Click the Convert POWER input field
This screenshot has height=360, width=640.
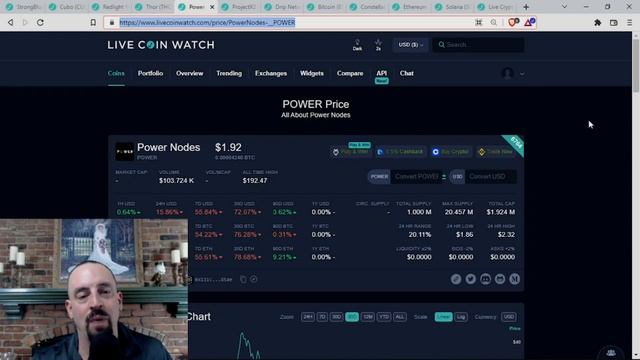(416, 177)
